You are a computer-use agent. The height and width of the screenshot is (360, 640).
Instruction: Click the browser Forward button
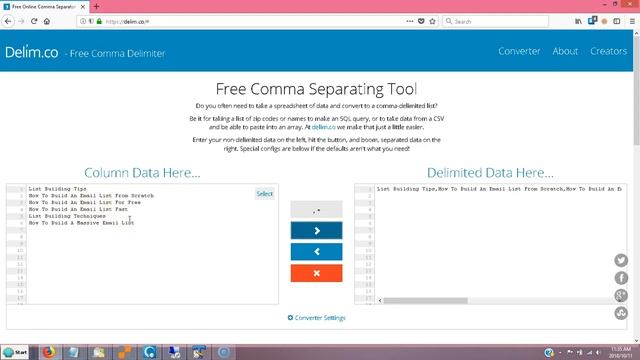[21, 21]
